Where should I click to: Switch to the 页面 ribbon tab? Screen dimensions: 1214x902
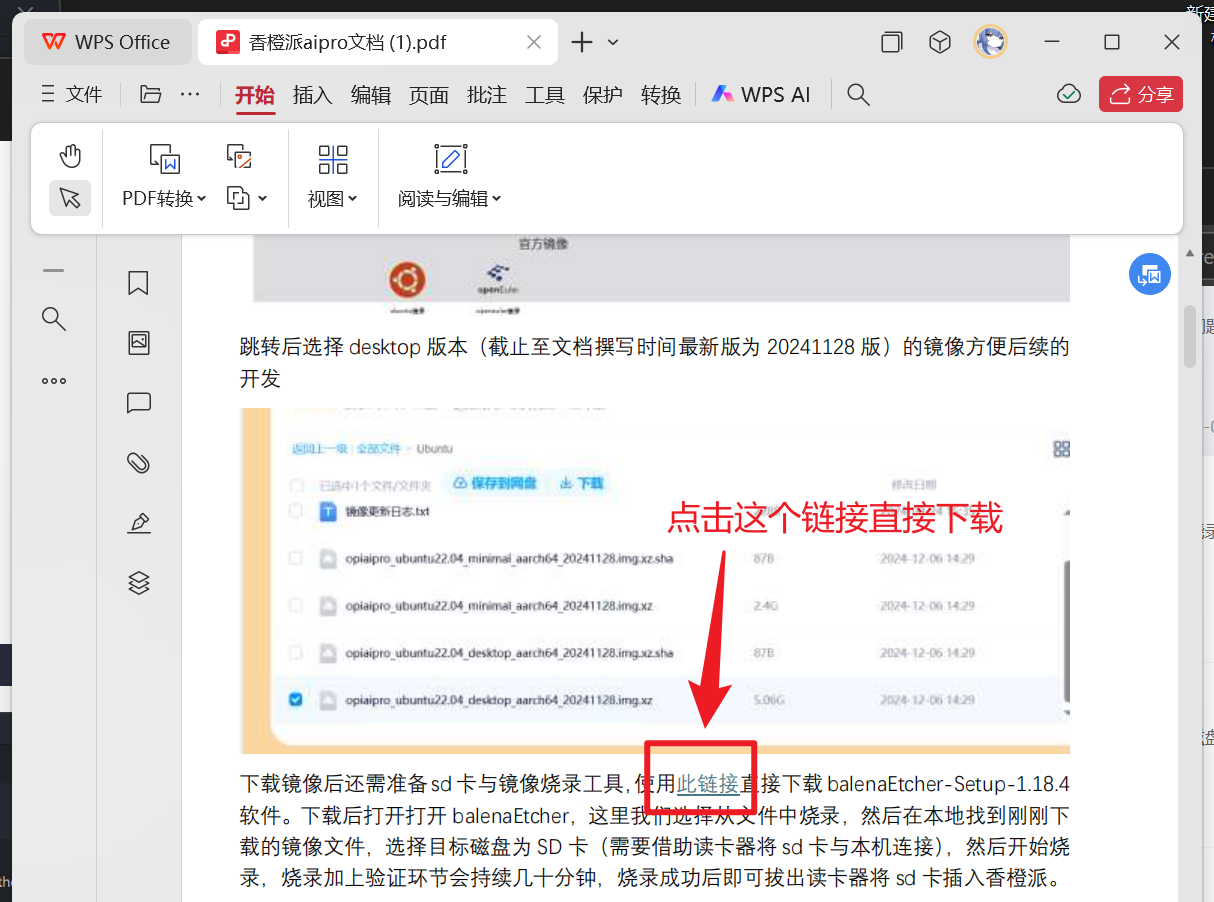coord(429,95)
